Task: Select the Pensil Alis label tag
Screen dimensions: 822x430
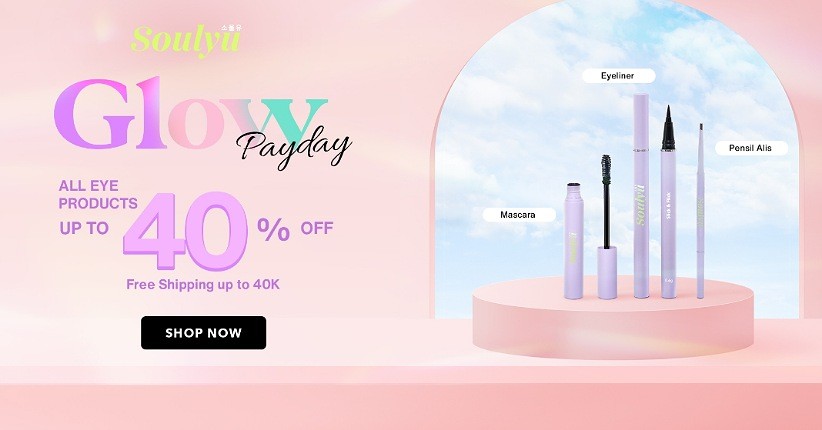Action: pyautogui.click(x=751, y=148)
